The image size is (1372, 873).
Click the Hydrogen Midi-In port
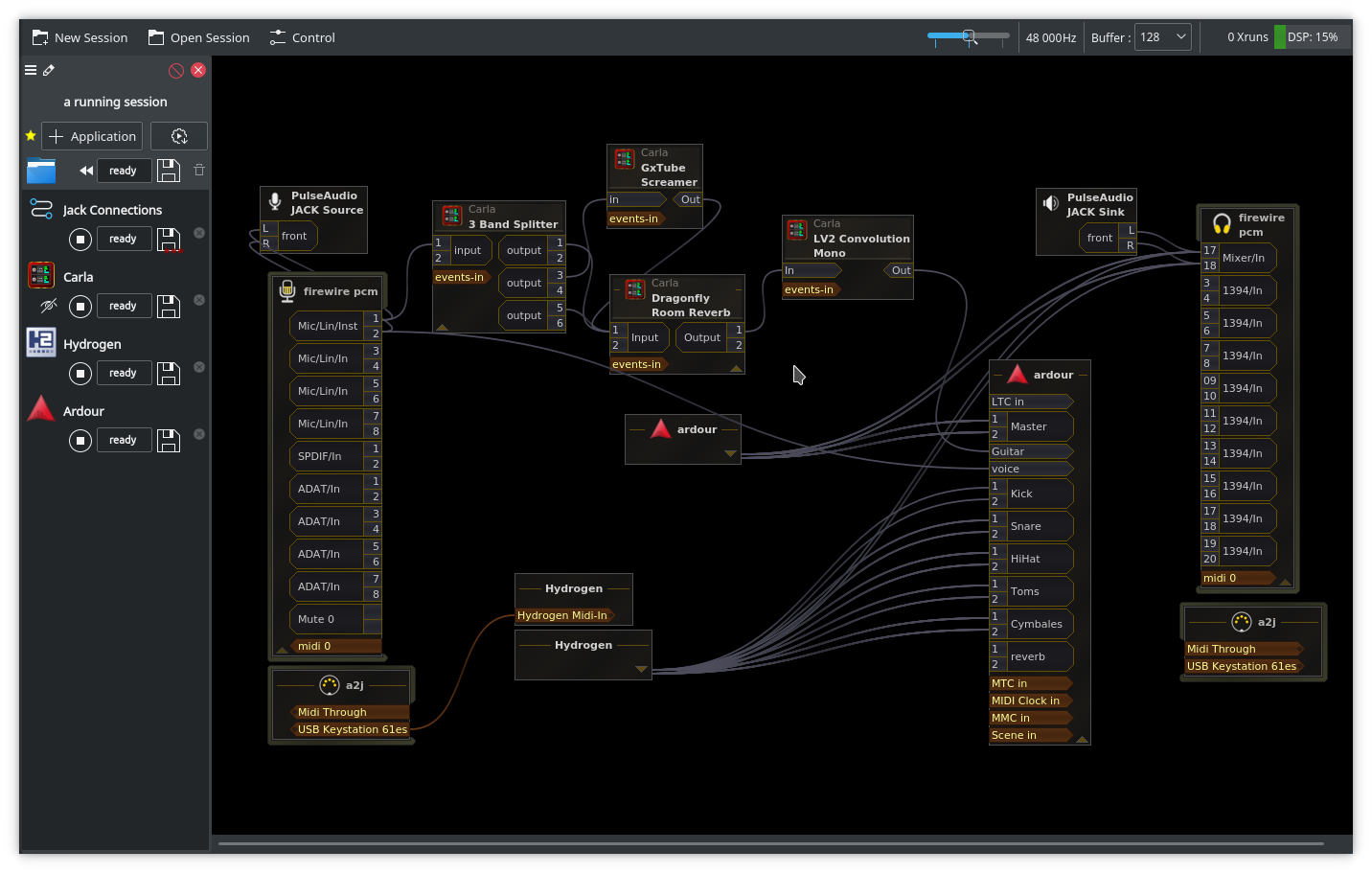[x=563, y=615]
